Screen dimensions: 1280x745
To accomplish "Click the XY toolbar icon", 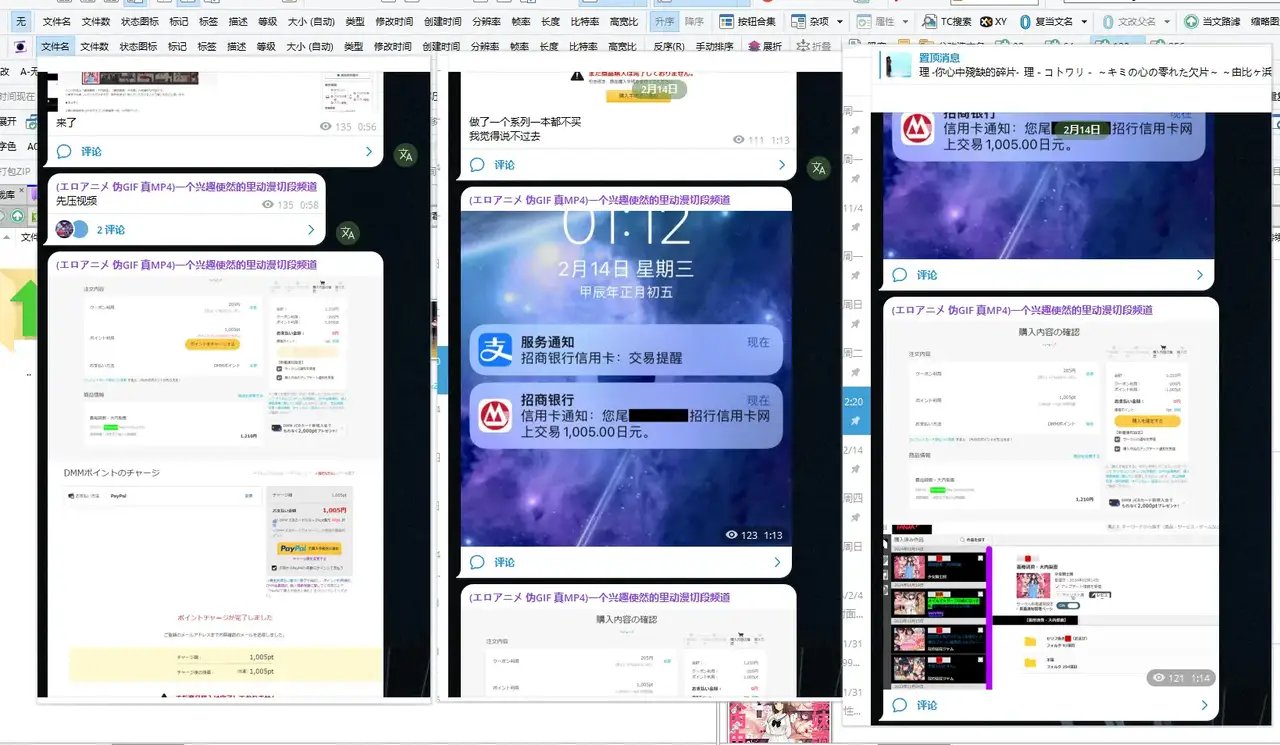I will tap(993, 21).
